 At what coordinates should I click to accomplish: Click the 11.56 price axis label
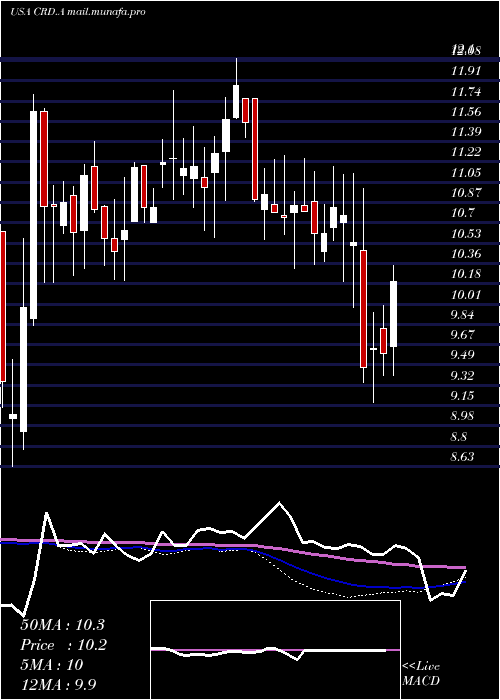click(x=466, y=112)
